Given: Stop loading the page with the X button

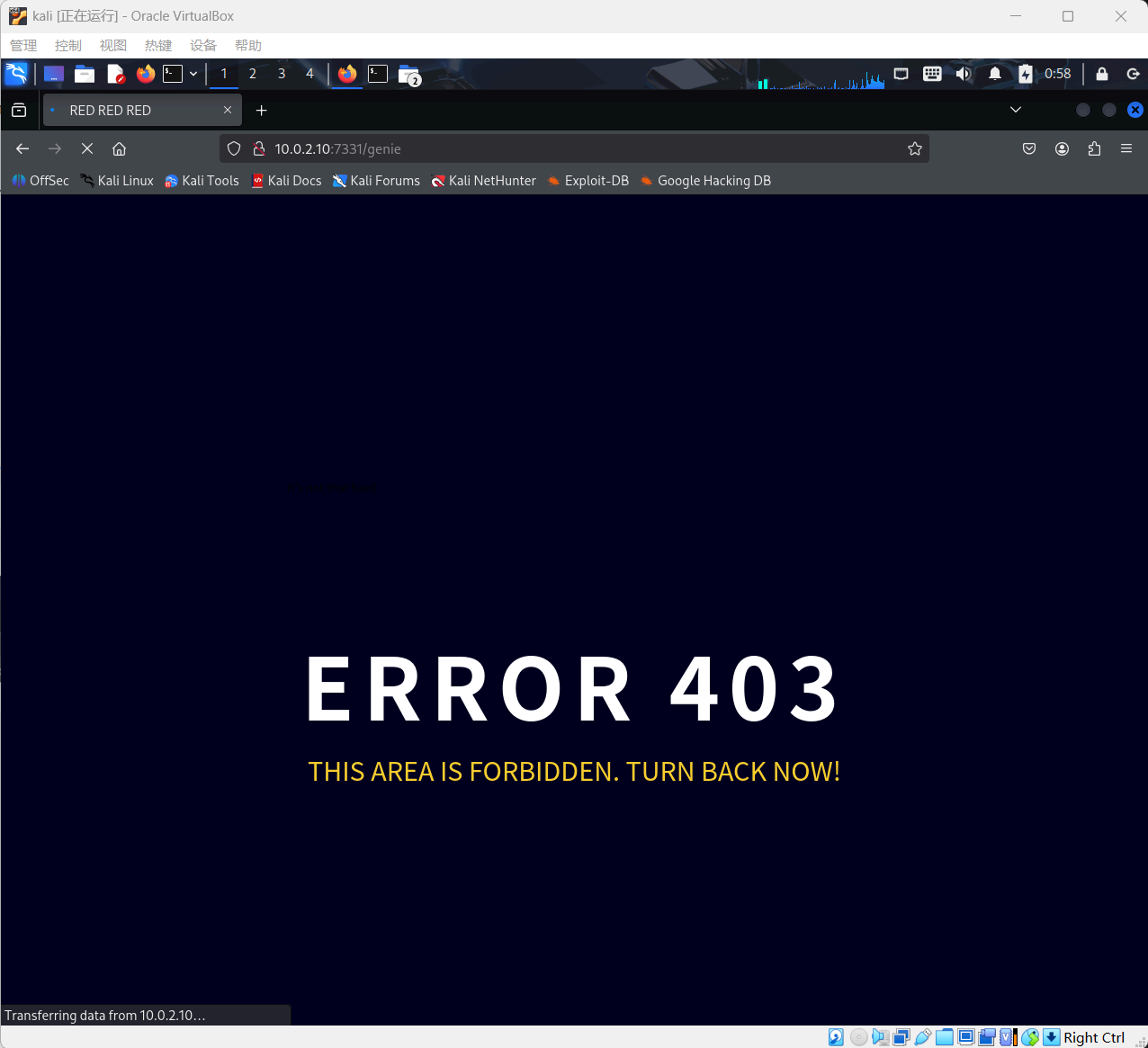Looking at the screenshot, I should (87, 149).
